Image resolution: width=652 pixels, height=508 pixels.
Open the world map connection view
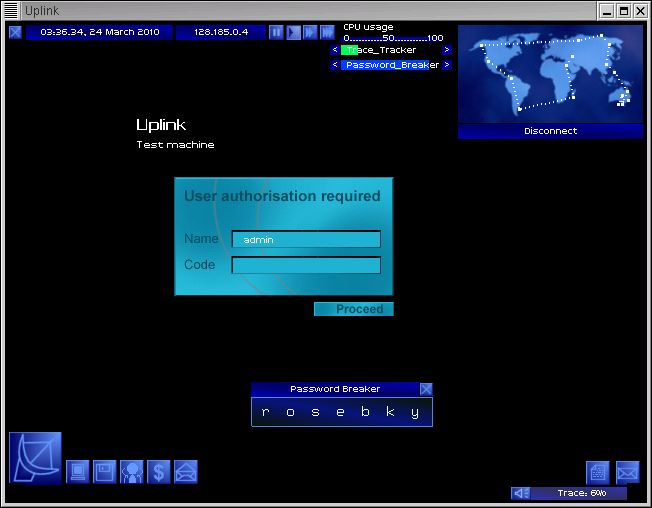coord(550,74)
